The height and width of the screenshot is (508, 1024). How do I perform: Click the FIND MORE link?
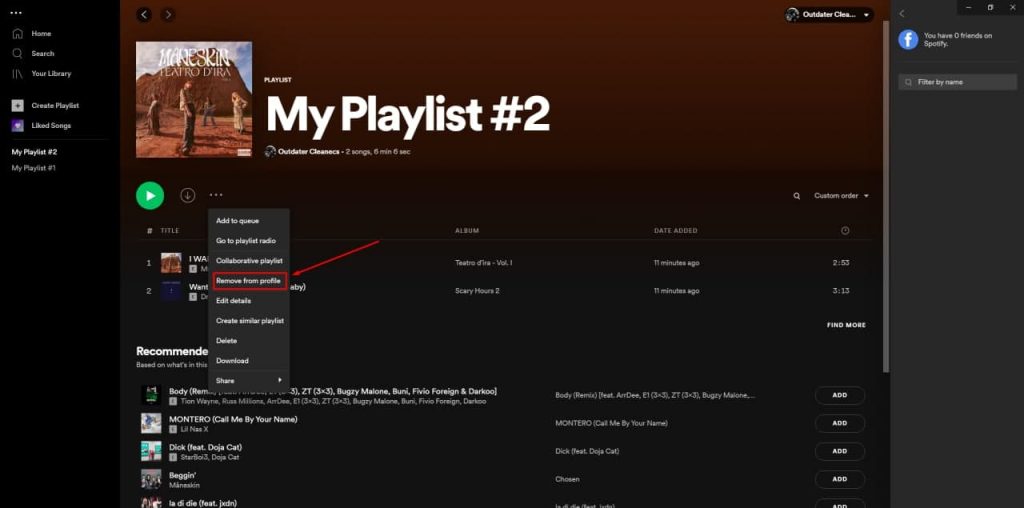pyautogui.click(x=846, y=325)
